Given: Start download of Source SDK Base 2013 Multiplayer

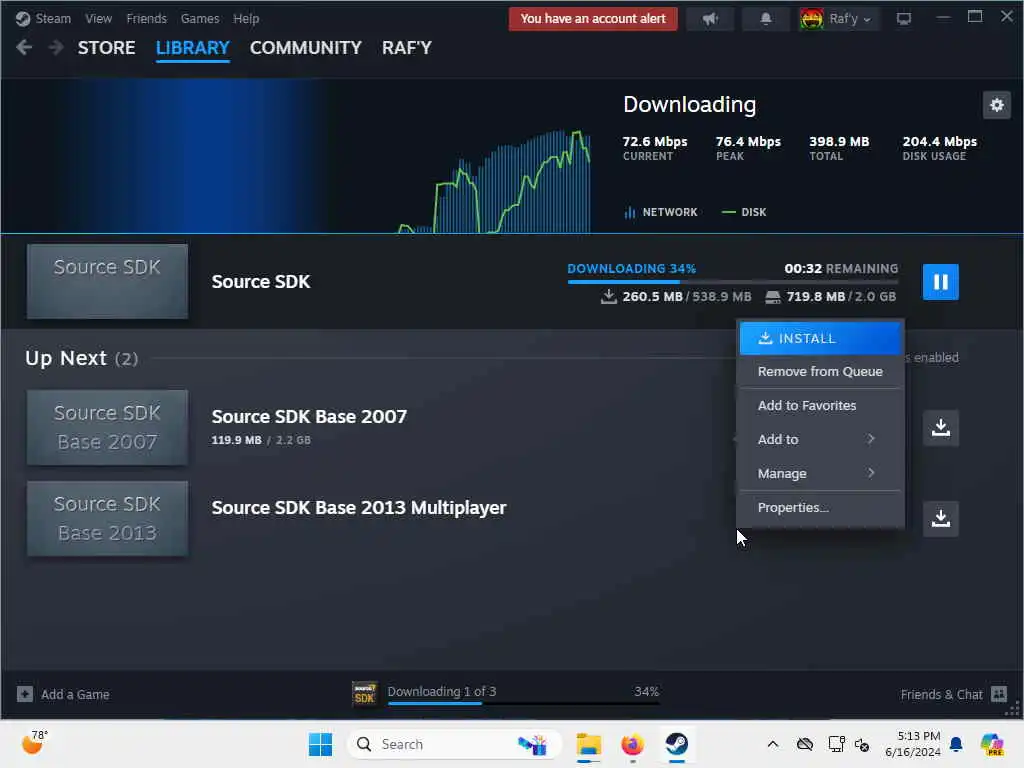Looking at the screenshot, I should pyautogui.click(x=940, y=519).
